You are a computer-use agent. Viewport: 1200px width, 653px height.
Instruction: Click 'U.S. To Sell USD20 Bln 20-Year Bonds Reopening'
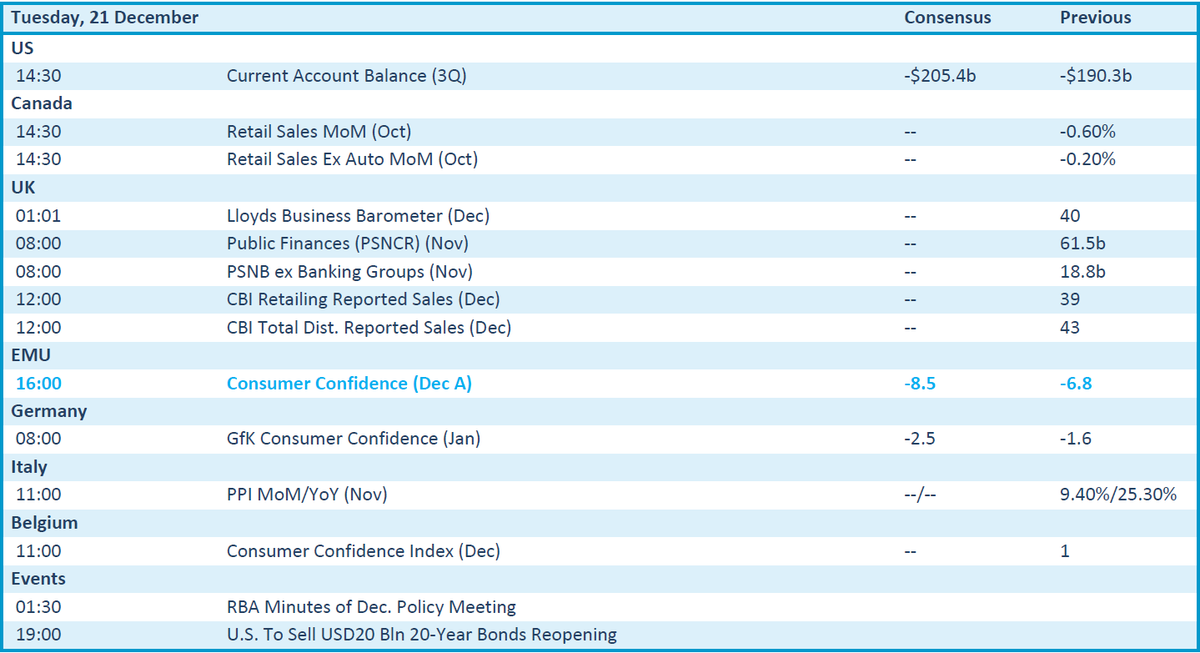click(422, 634)
